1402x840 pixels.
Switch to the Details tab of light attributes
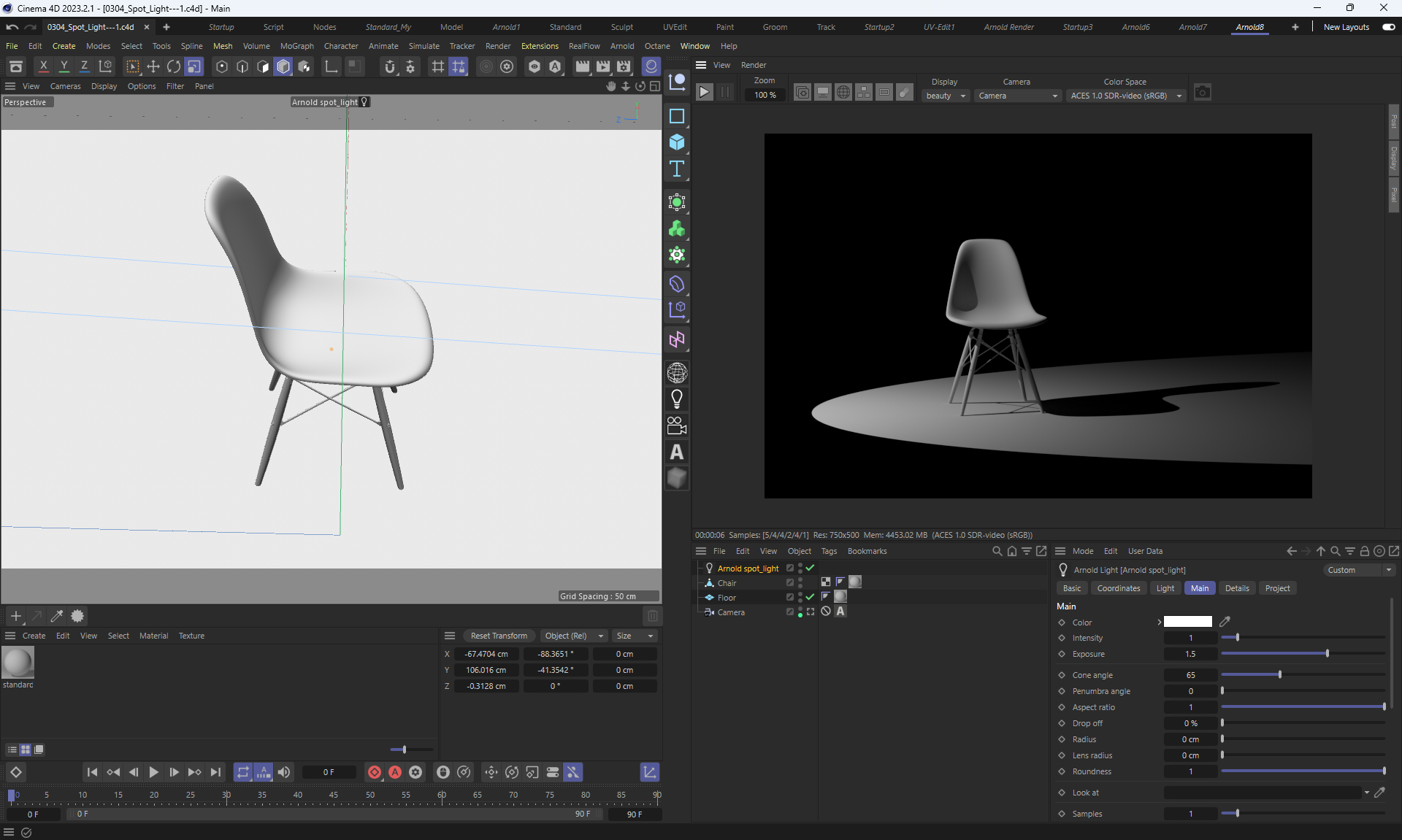click(1236, 588)
